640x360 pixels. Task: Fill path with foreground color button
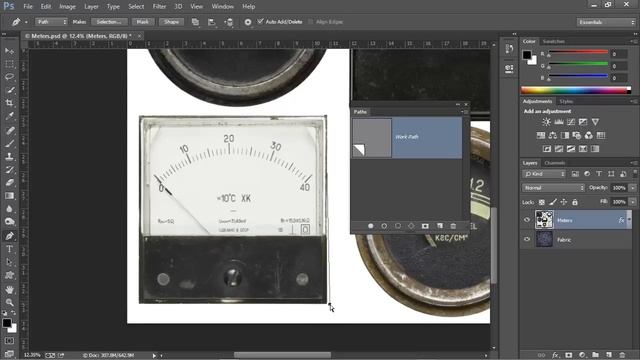[371, 226]
